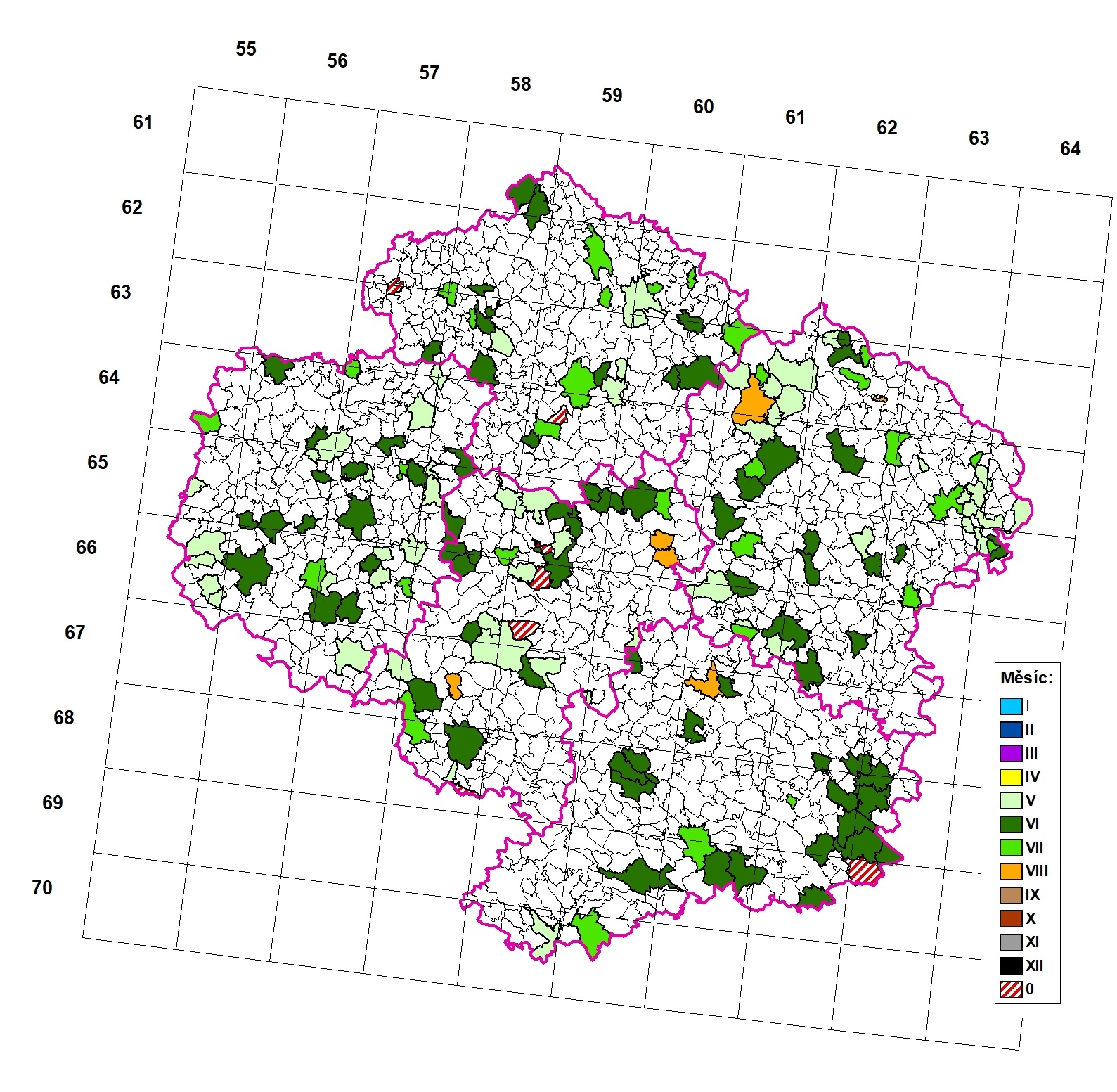The height and width of the screenshot is (1092, 1117).
Task: Click the "61" row label on the left side
Action: (x=143, y=122)
